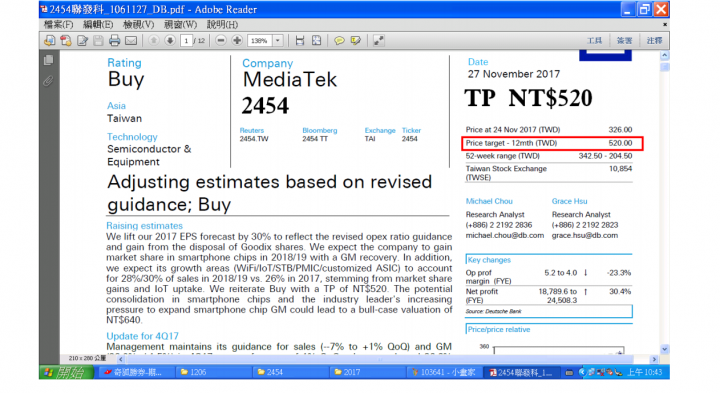Click vertical scrollbar up arrow
This screenshot has height=393, width=720.
coord(664,56)
